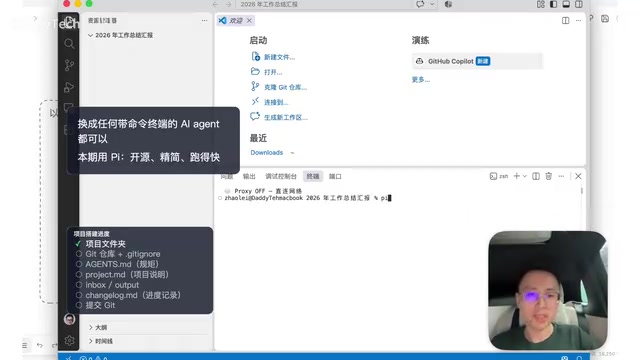Screen dimensions: 640x360
Task: Click 生成新工作区... link
Action: coord(286,118)
